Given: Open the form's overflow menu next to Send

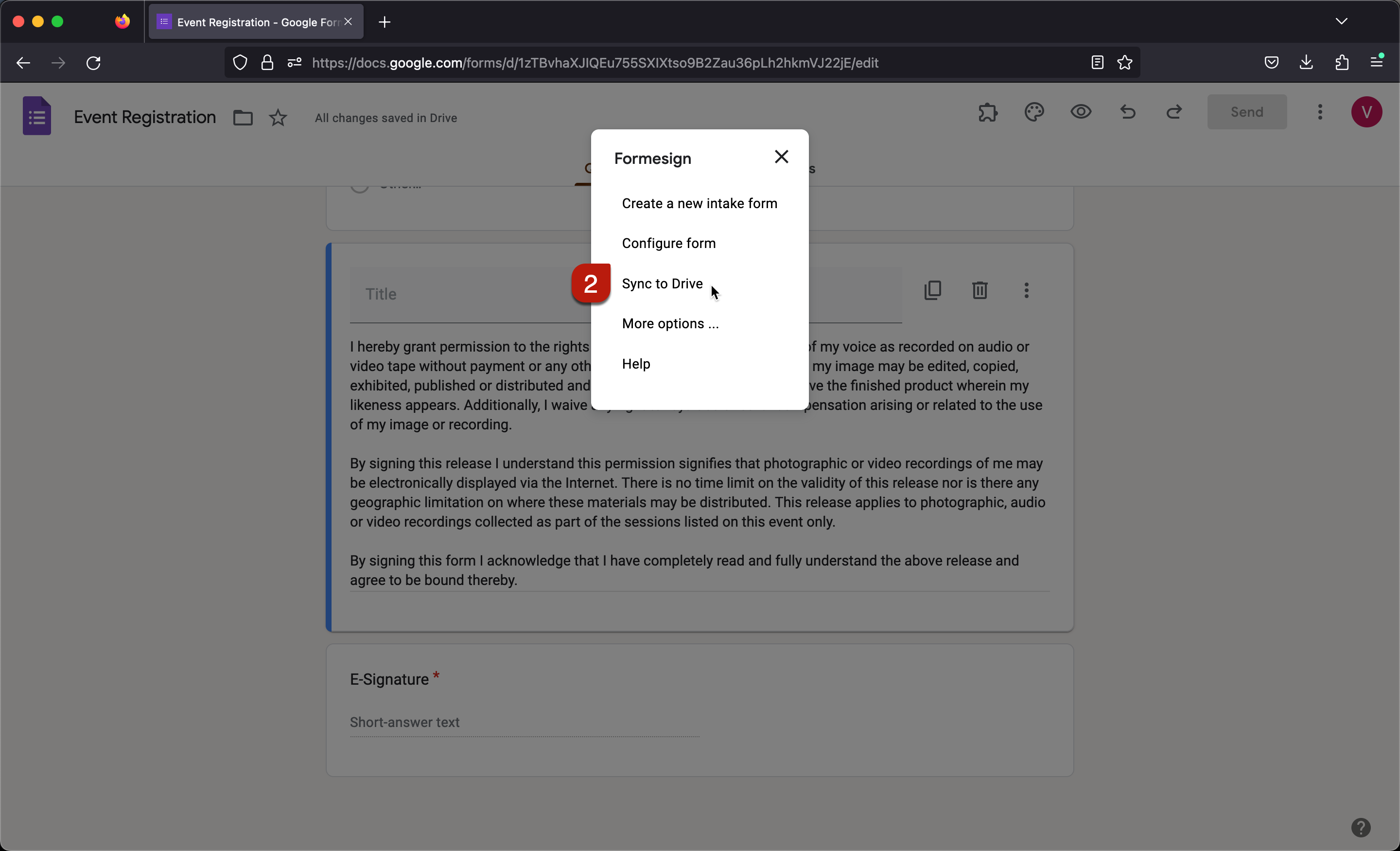Looking at the screenshot, I should click(1320, 112).
